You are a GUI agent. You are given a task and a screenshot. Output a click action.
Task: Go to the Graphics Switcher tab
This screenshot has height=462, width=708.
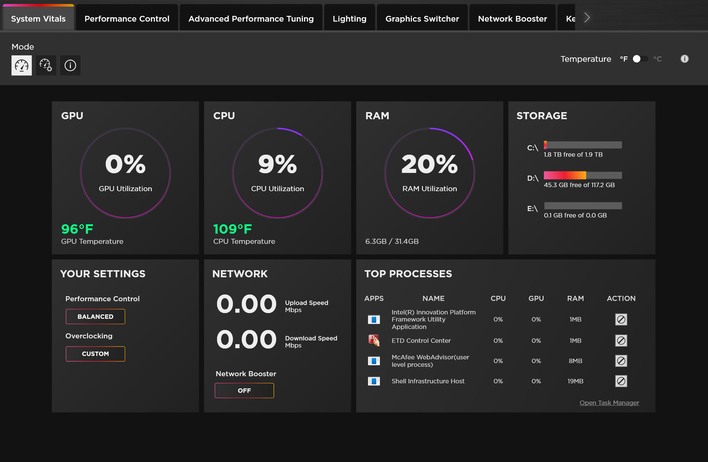(x=422, y=18)
